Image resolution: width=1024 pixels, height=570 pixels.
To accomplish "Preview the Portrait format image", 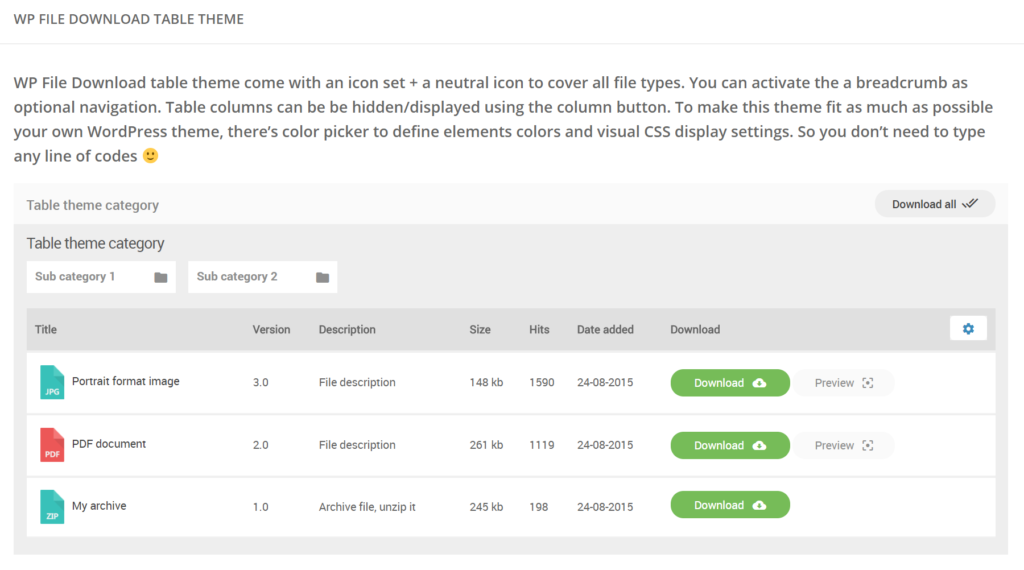I will pyautogui.click(x=843, y=383).
